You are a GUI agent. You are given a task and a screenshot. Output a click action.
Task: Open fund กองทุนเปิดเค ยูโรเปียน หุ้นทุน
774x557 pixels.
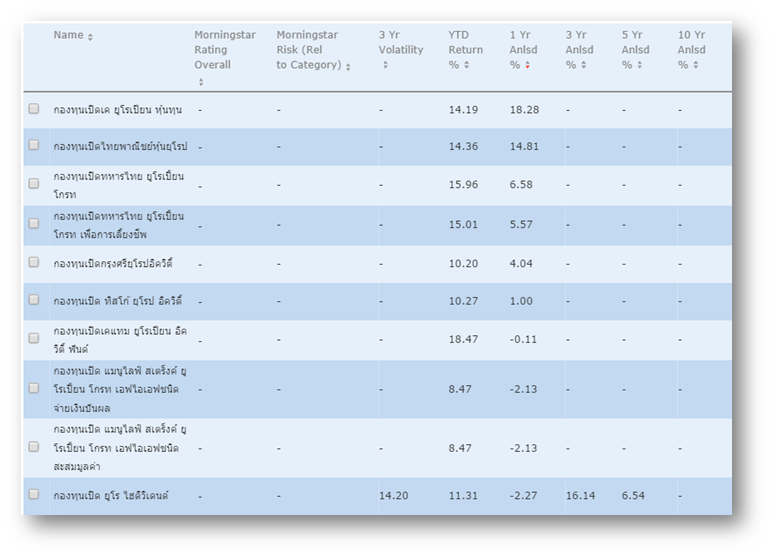point(118,109)
